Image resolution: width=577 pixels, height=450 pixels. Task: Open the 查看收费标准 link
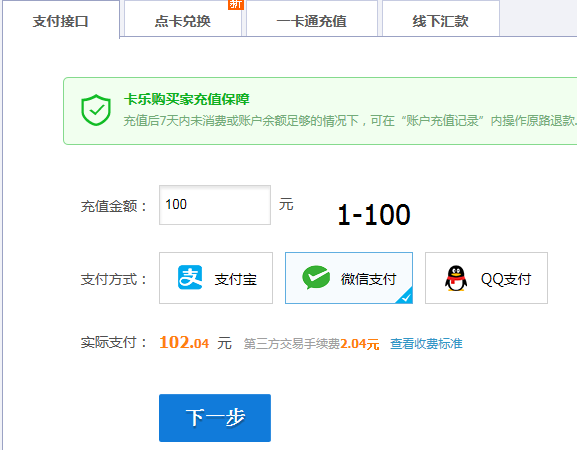pyautogui.click(x=426, y=344)
